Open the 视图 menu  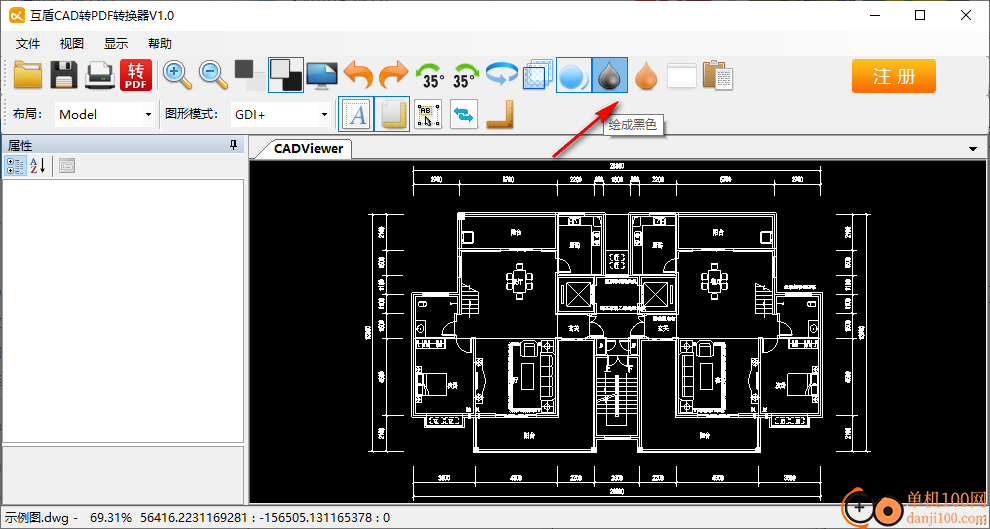tap(71, 44)
